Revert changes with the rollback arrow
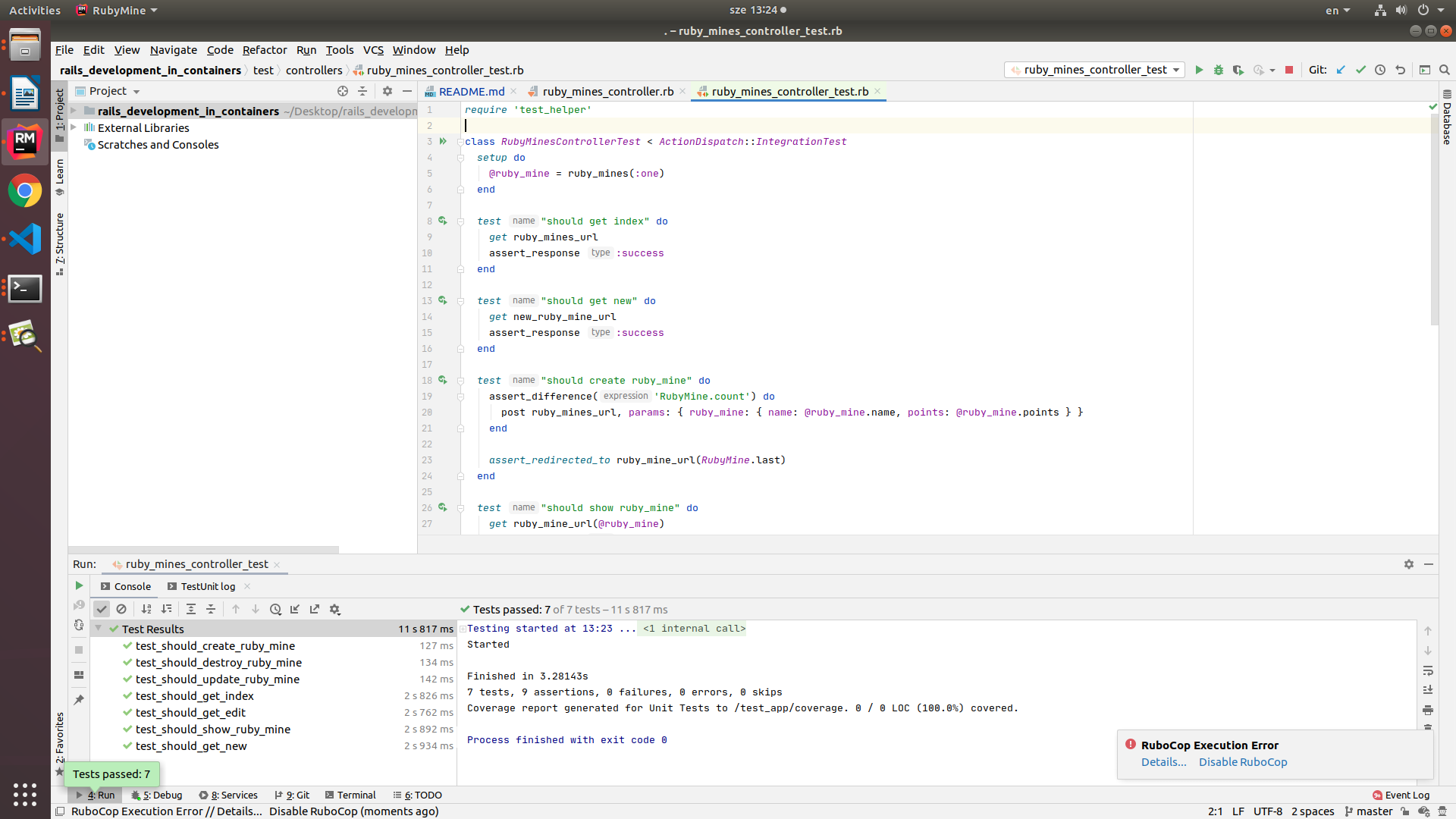This screenshot has width=1456, height=819. 1400,70
